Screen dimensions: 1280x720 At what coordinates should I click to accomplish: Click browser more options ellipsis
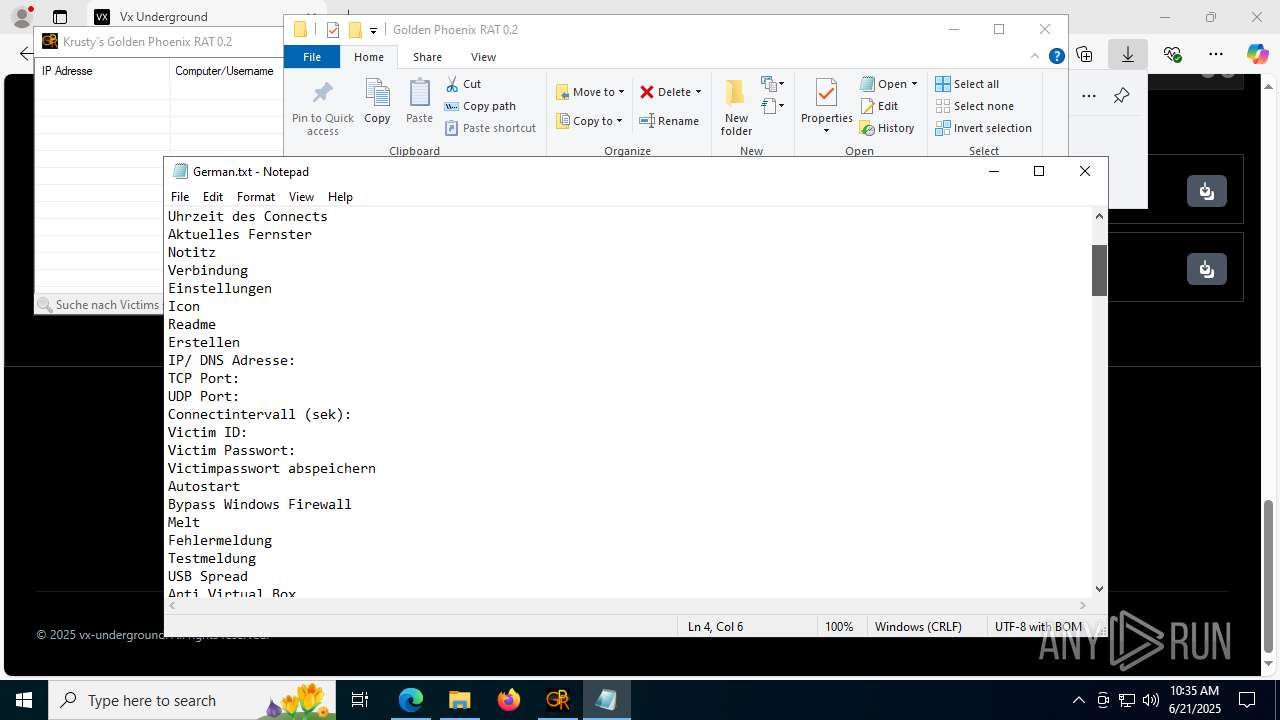tap(1215, 54)
